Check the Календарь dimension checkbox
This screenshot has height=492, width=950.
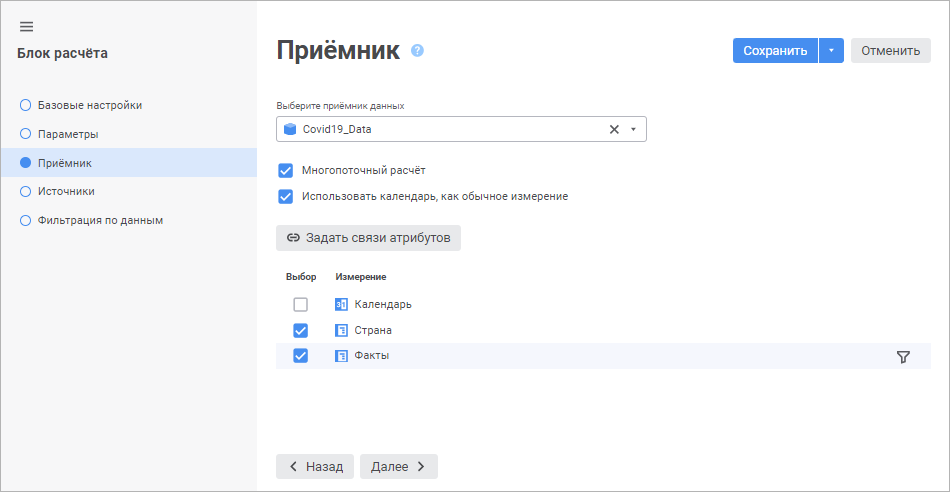[x=300, y=304]
